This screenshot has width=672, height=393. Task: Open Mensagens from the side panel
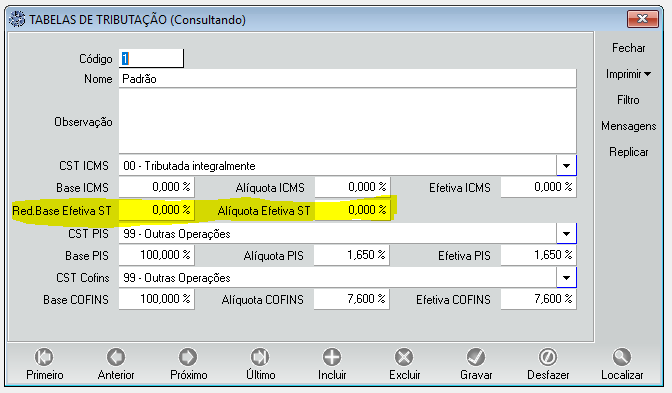click(x=628, y=126)
